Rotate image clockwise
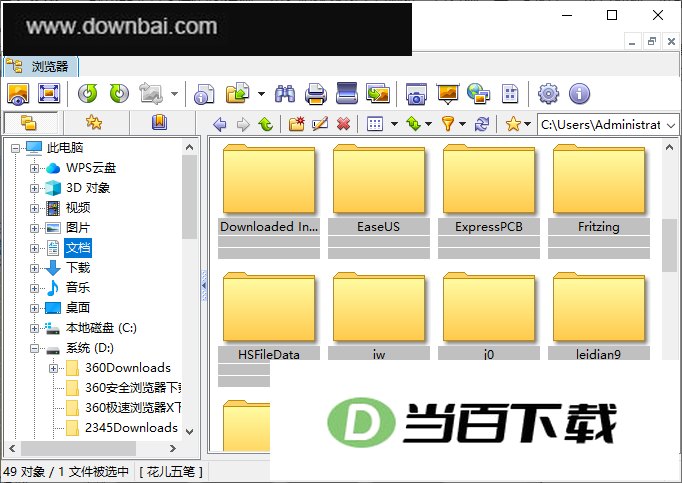The height and width of the screenshot is (483, 682). [119, 94]
